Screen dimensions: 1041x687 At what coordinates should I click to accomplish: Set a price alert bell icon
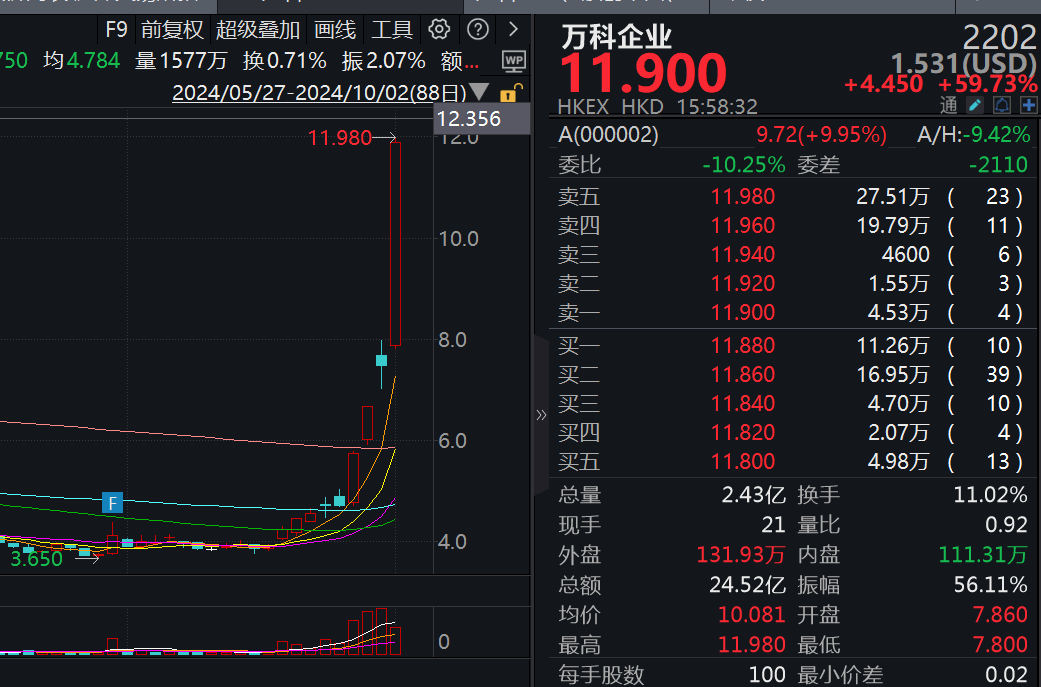pyautogui.click(x=1002, y=105)
